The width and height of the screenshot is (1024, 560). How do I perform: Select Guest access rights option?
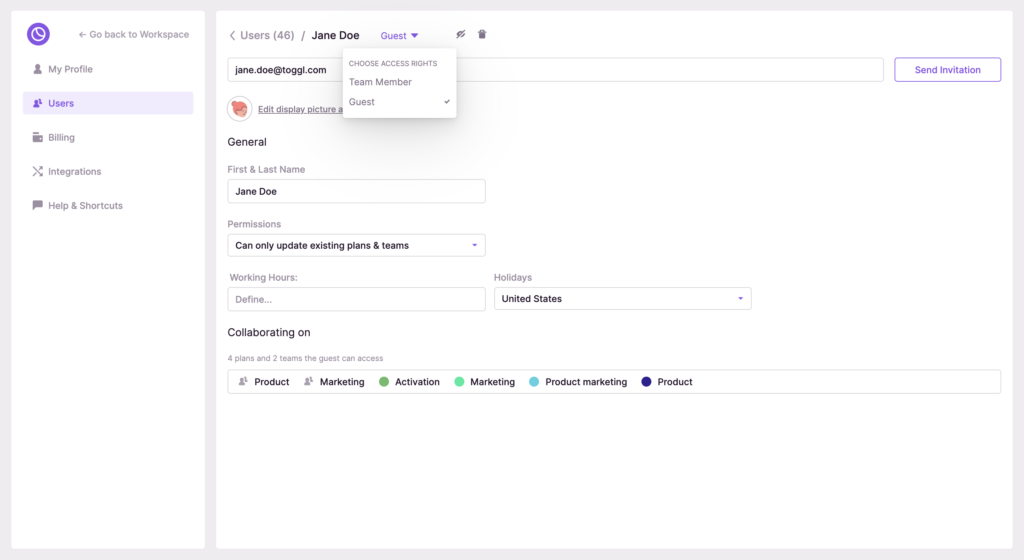(362, 102)
